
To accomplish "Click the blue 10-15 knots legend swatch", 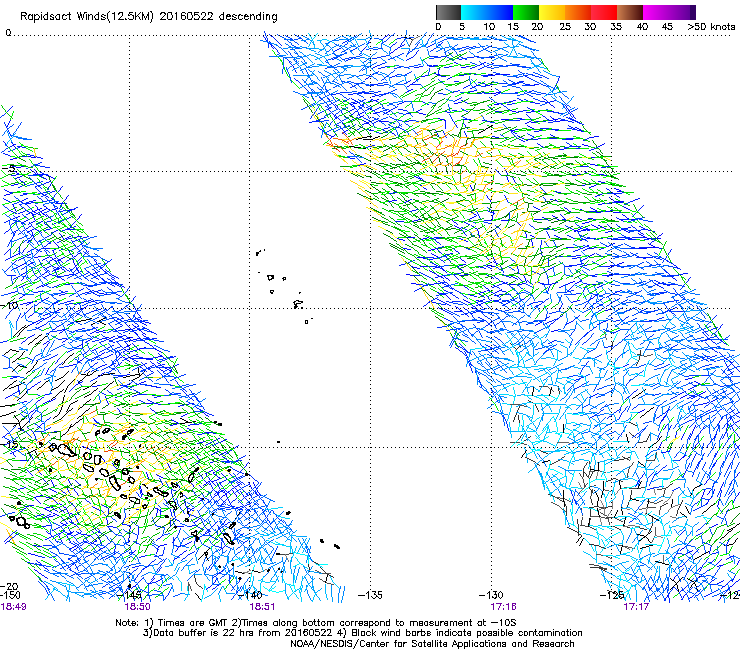I will coord(500,12).
